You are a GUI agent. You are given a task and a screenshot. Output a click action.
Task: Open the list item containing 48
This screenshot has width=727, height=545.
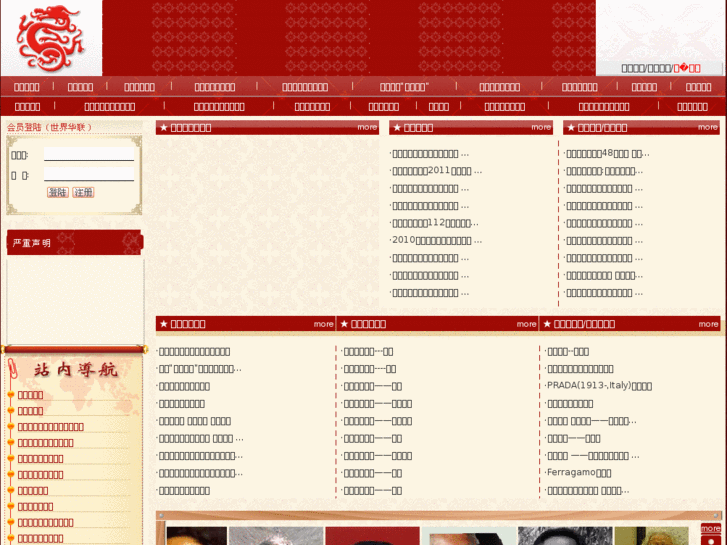pyautogui.click(x=607, y=154)
